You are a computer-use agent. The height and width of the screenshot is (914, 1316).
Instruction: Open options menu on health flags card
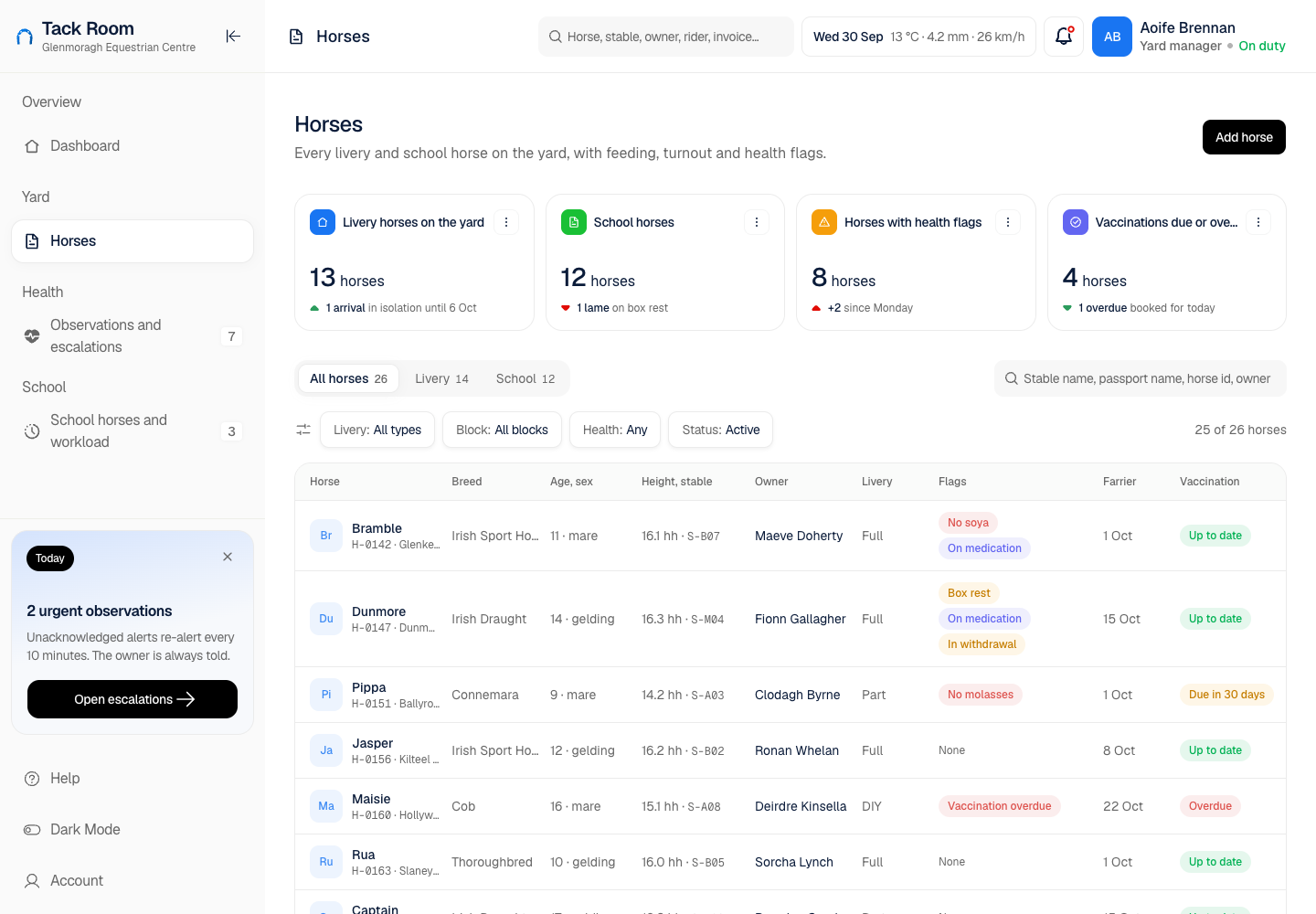[x=1008, y=222]
